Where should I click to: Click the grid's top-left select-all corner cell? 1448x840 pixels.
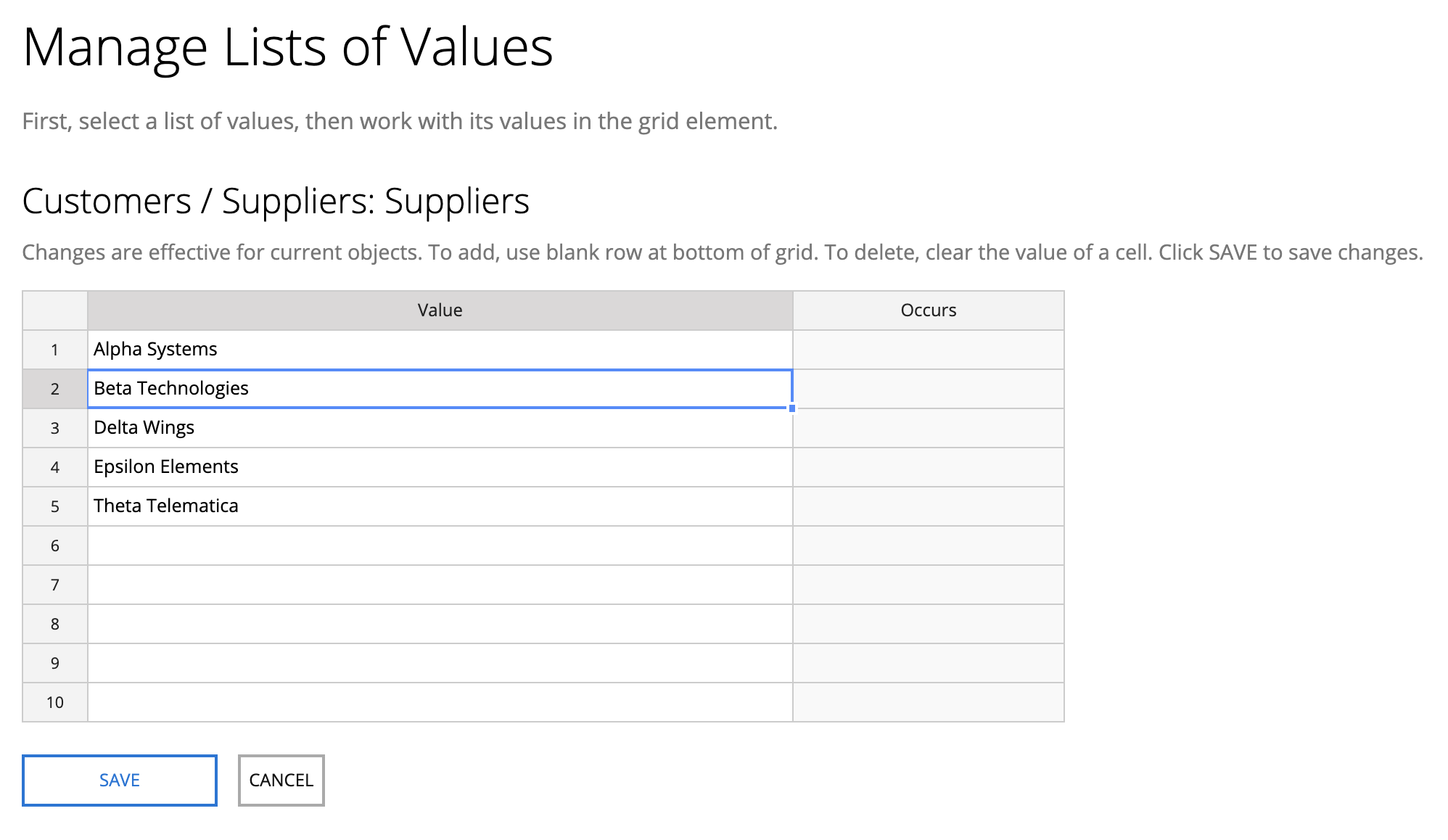(x=55, y=310)
